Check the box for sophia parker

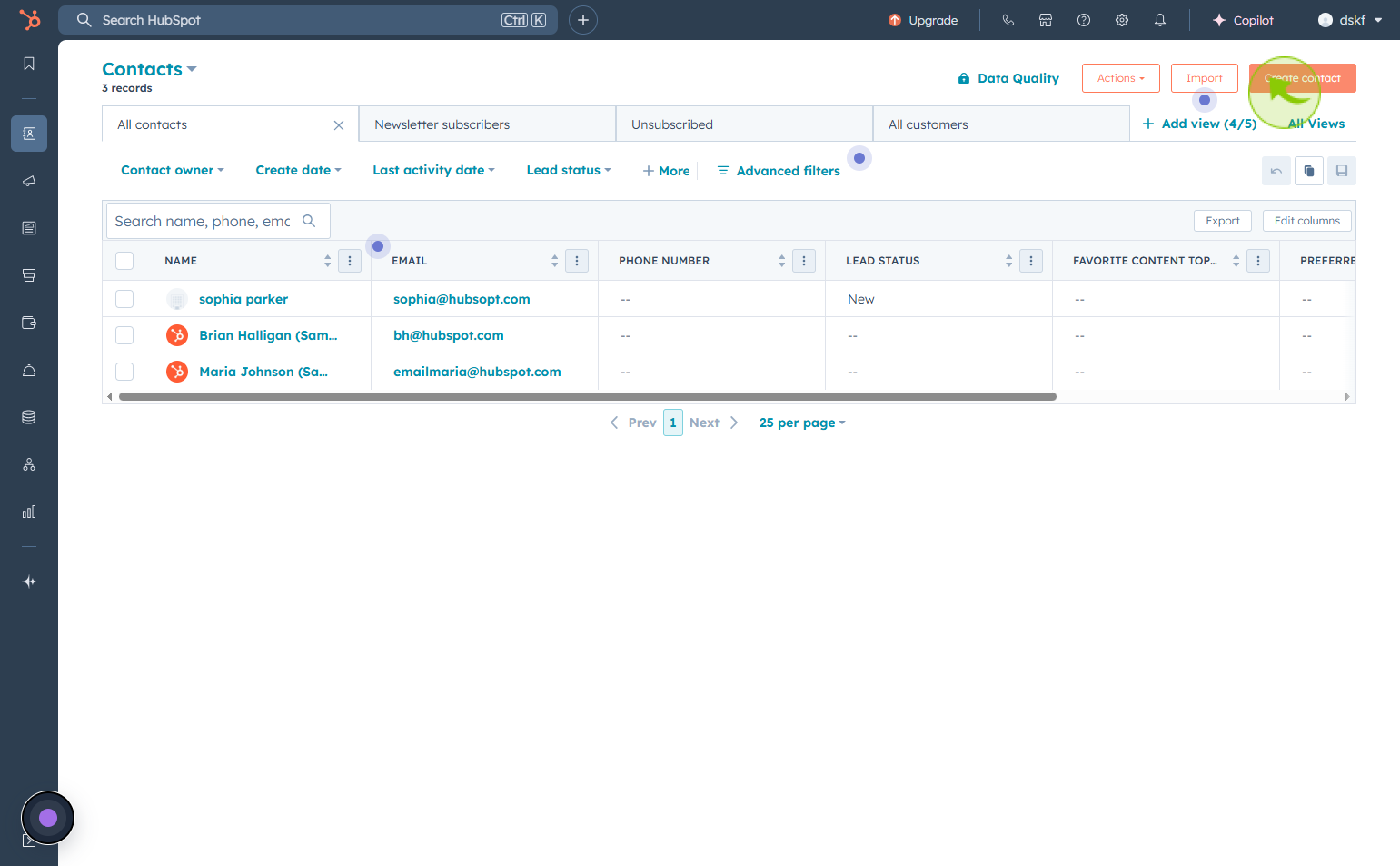(x=124, y=299)
